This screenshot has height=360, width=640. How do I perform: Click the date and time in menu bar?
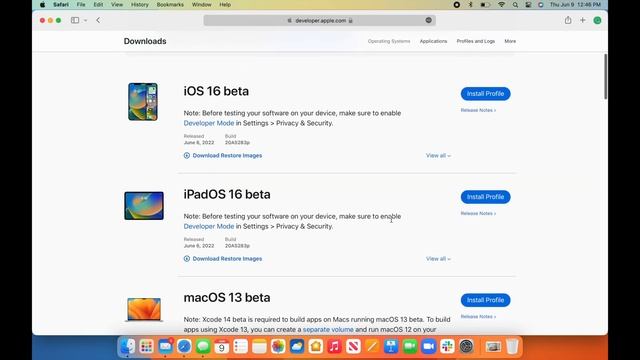pos(575,4)
